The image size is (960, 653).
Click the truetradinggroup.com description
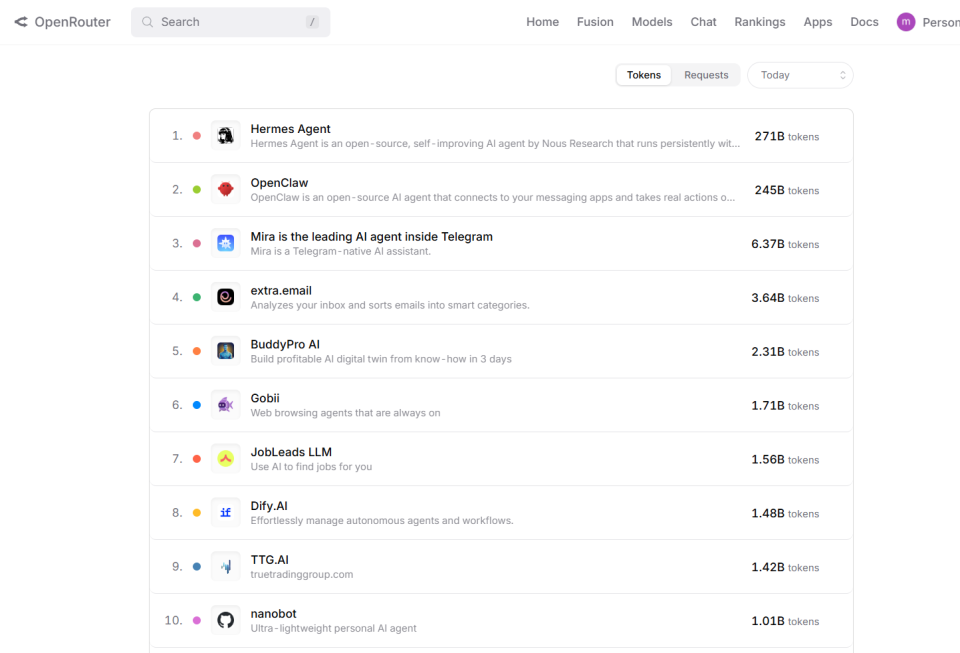click(302, 575)
